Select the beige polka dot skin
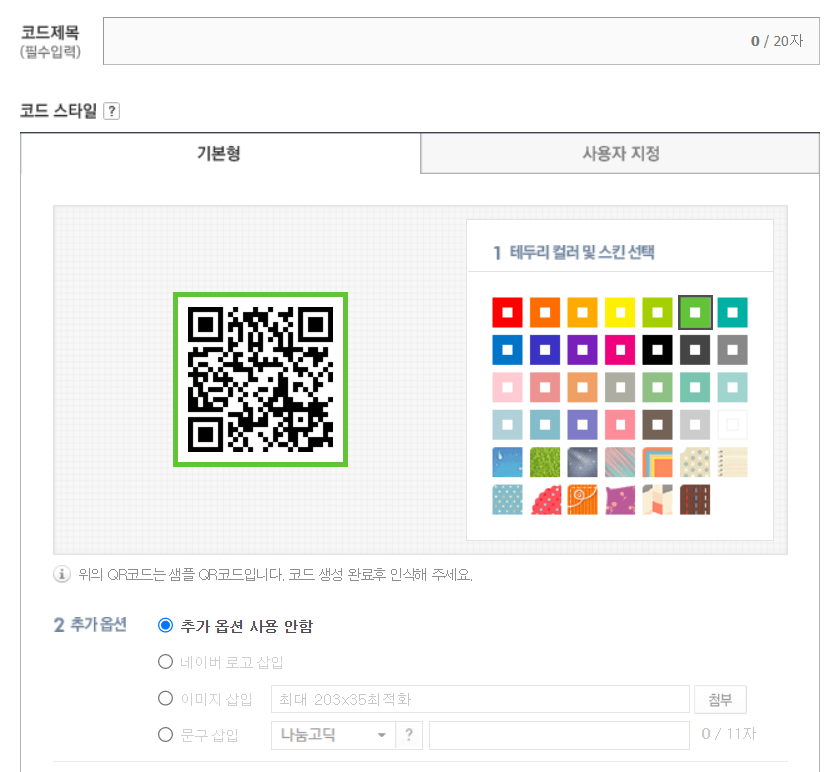The width and height of the screenshot is (832, 772). coord(695,462)
